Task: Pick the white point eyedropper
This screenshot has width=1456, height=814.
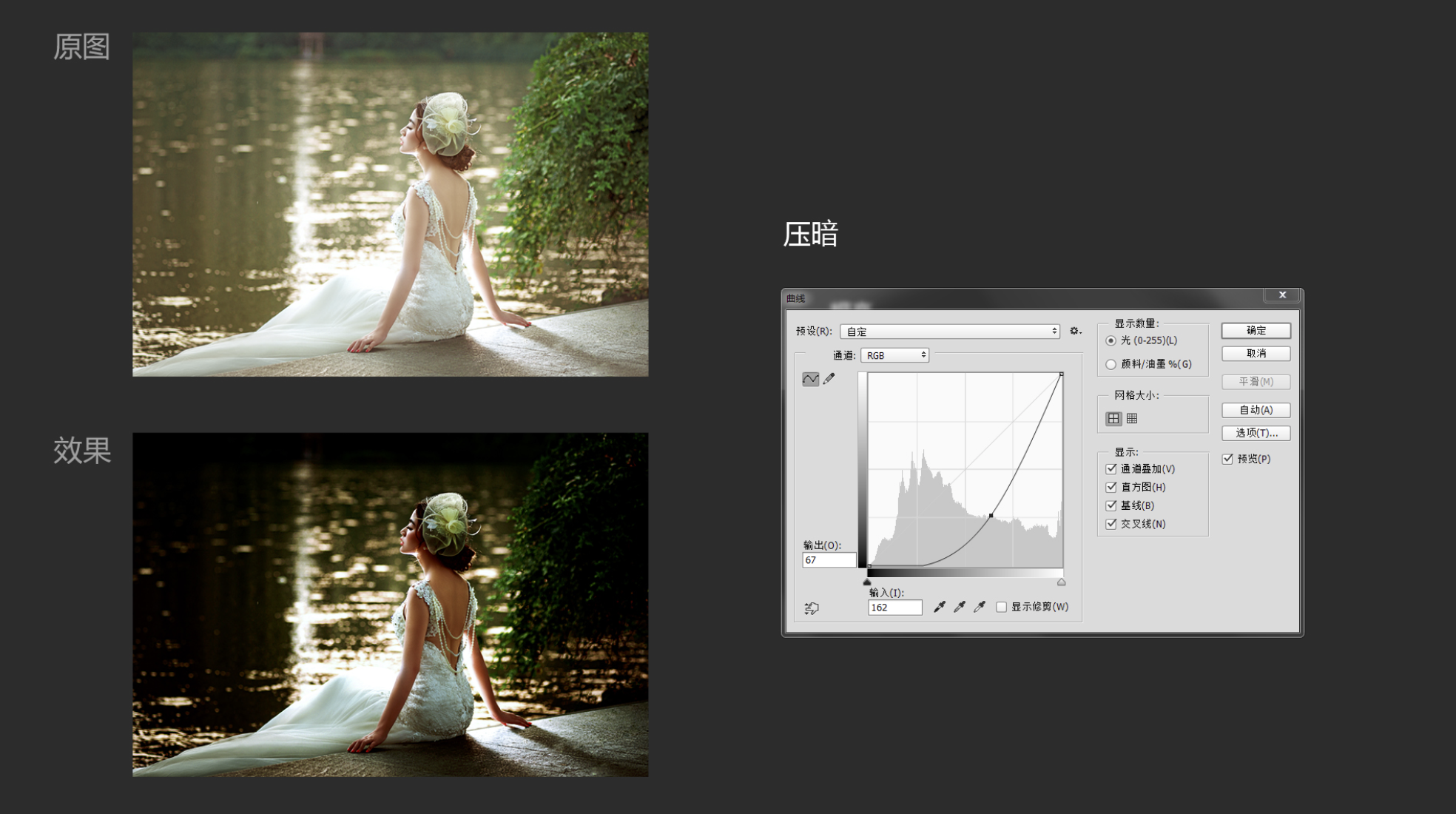Action: [980, 607]
